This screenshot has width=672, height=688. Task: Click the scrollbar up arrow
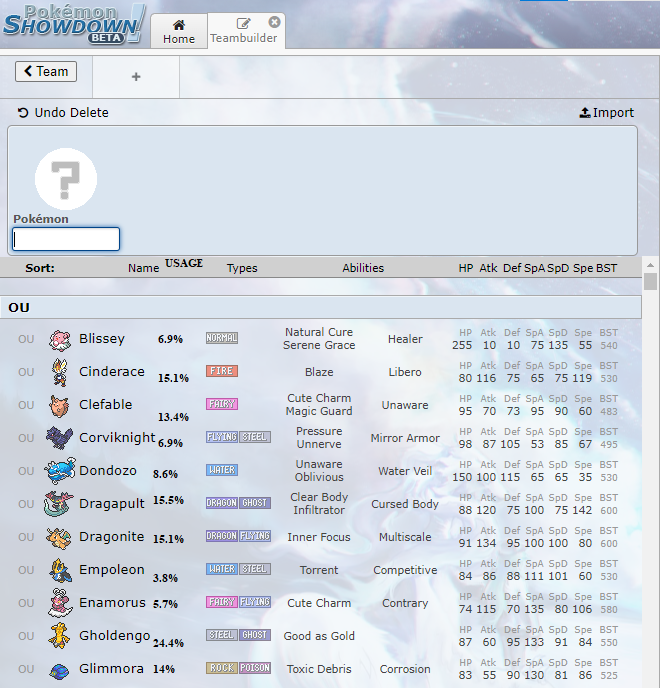coord(651,265)
